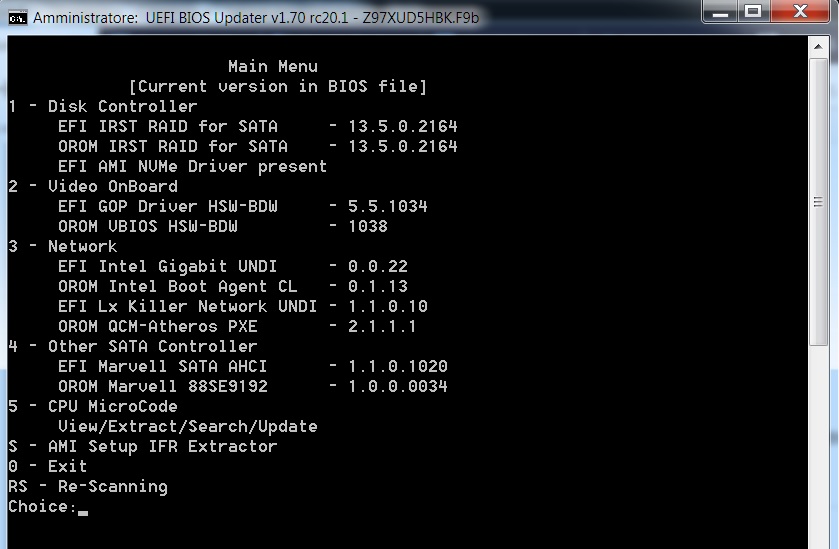Click 'EFI AMI NVMe Driver present' line
Screen dimensions: 839x549
pos(192,166)
